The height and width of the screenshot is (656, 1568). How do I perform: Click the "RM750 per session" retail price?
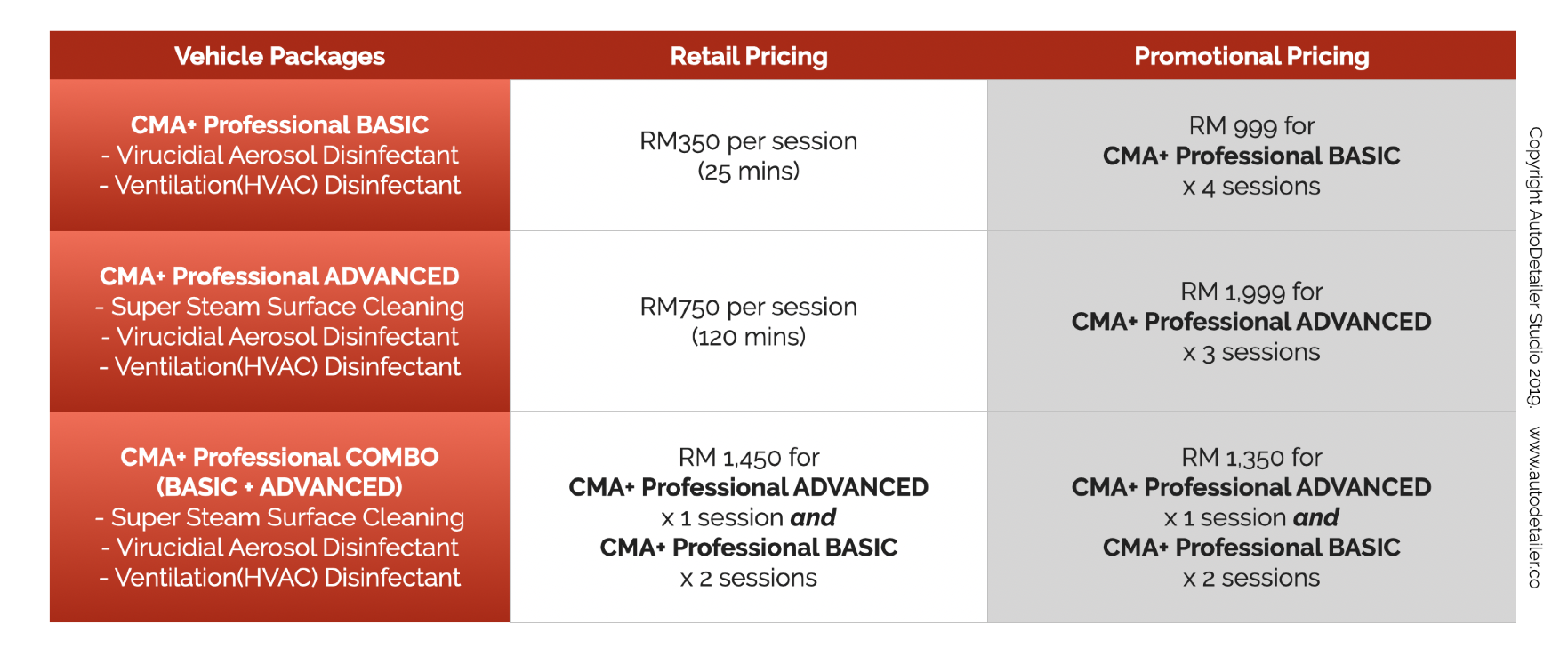click(749, 307)
